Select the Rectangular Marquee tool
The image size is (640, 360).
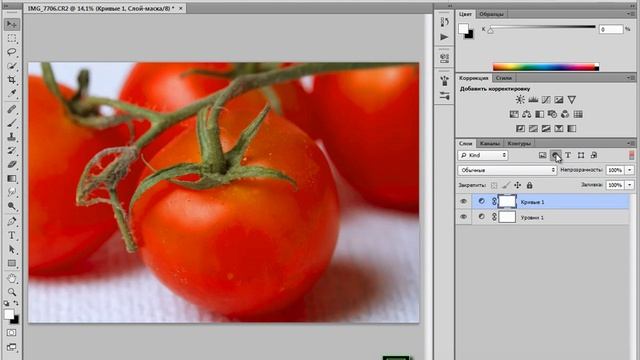point(11,38)
